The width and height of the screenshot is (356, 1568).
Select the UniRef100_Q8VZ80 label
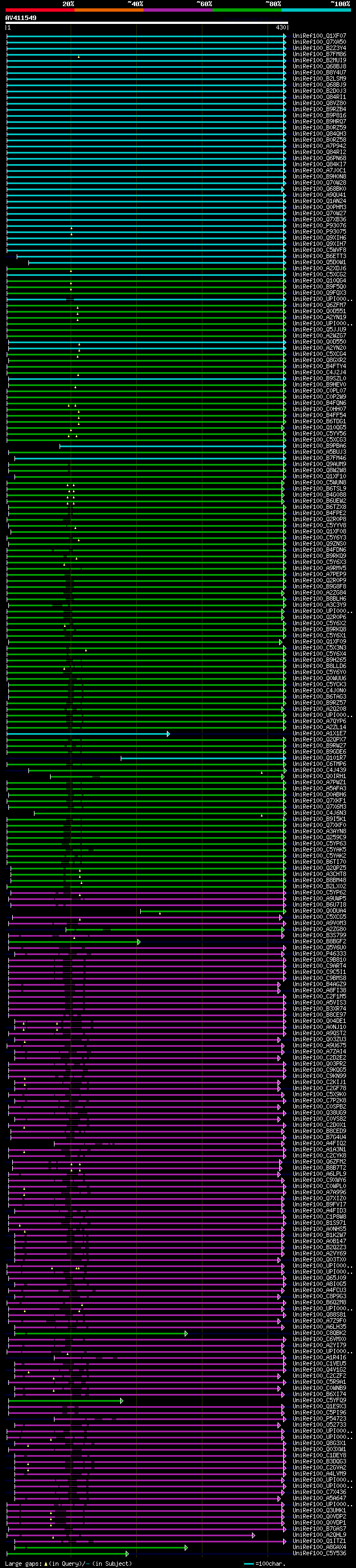[319, 103]
